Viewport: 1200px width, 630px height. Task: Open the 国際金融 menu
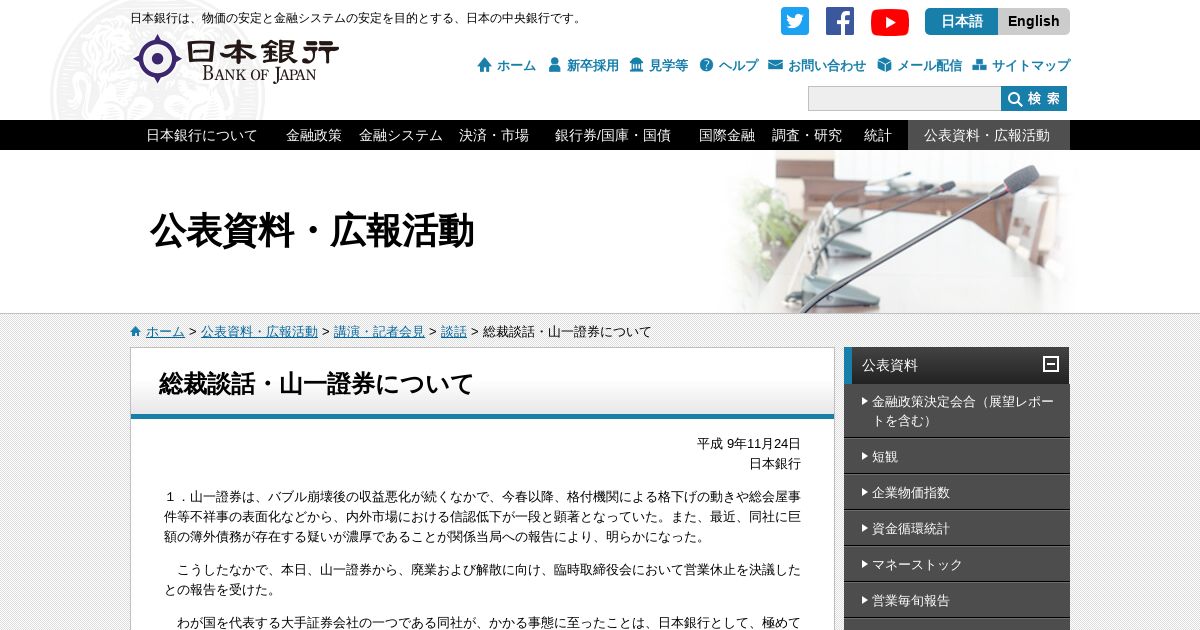[727, 135]
